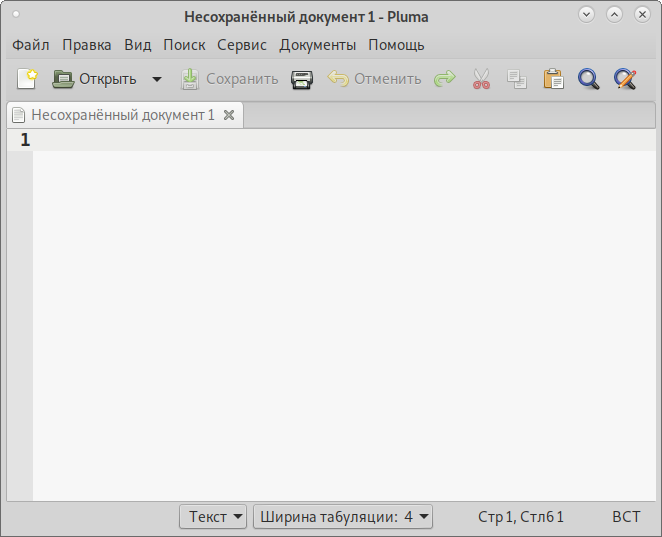Click the copy icon in toolbar
Screen dimensions: 662x537
[516, 79]
